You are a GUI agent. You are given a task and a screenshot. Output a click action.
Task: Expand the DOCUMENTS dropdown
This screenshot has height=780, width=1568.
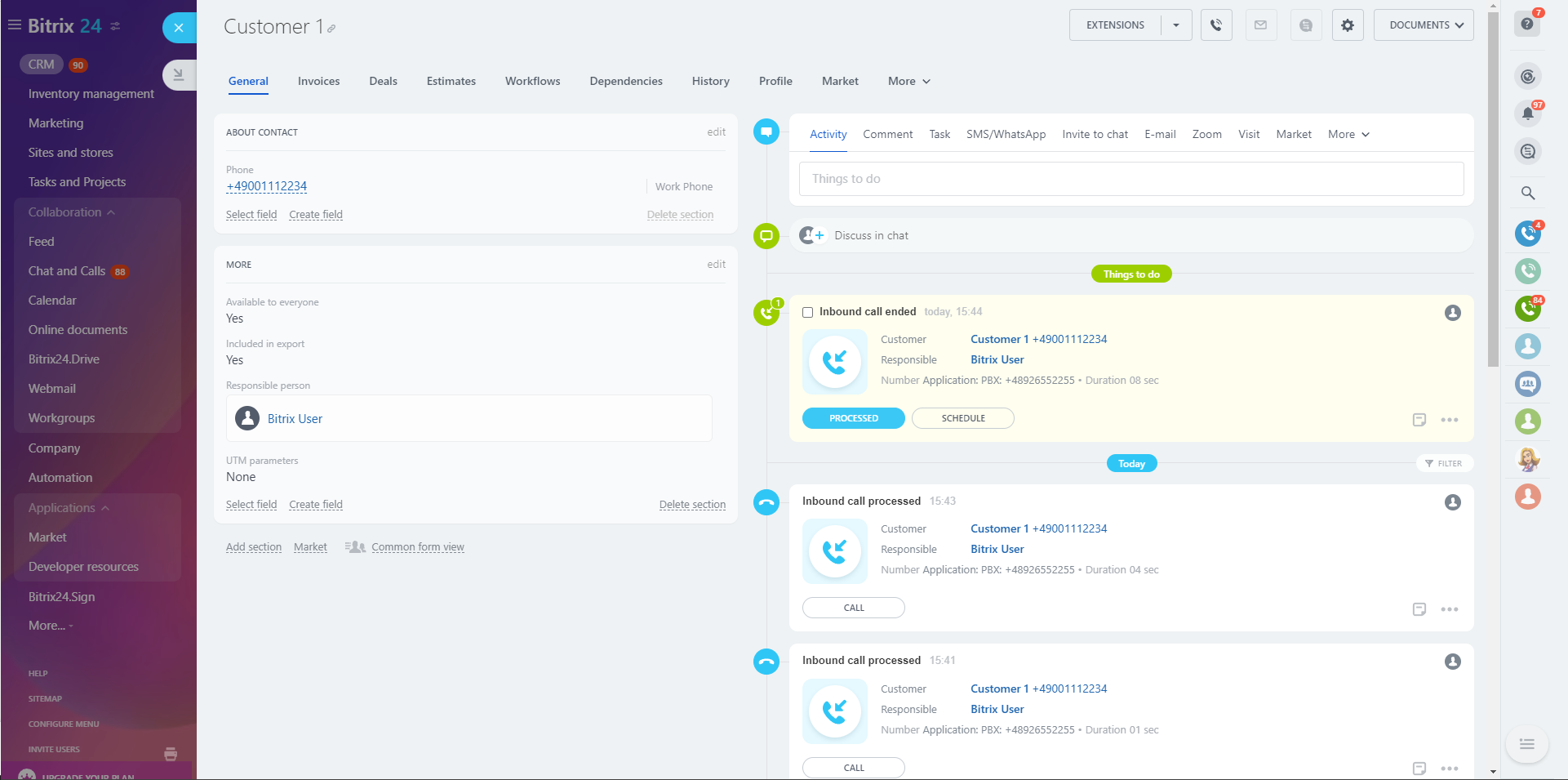click(1423, 25)
